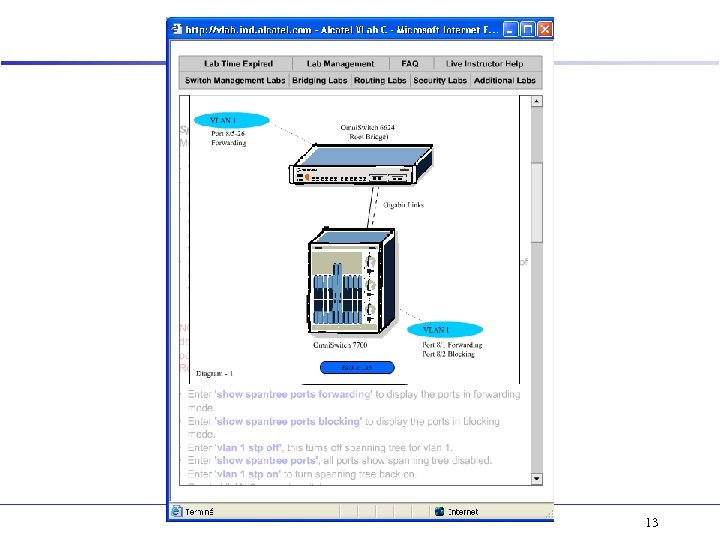Screen dimensions: 720x540
Task: Click the 'Port 8/2 Blocking' label
Action: click(449, 354)
